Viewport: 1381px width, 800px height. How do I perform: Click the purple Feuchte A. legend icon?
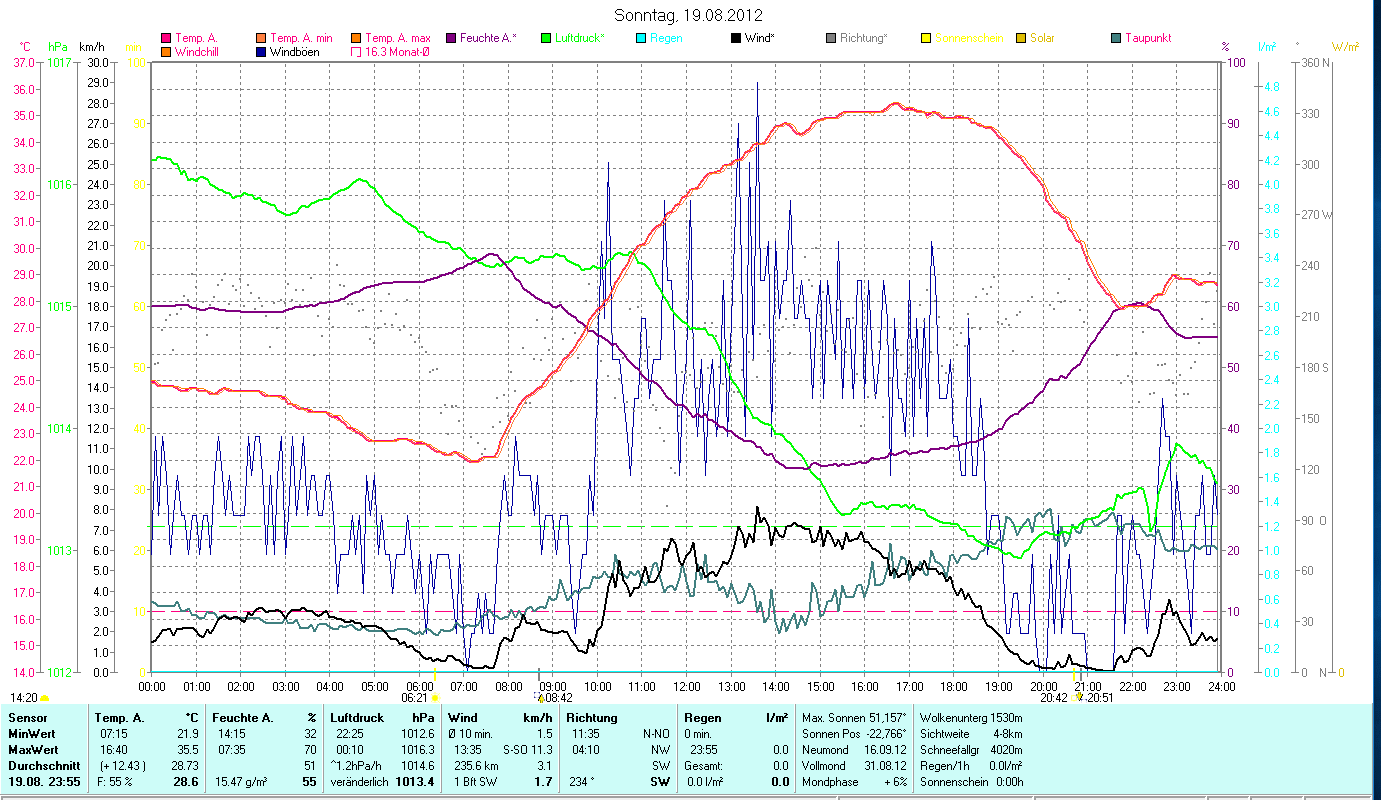(x=451, y=38)
